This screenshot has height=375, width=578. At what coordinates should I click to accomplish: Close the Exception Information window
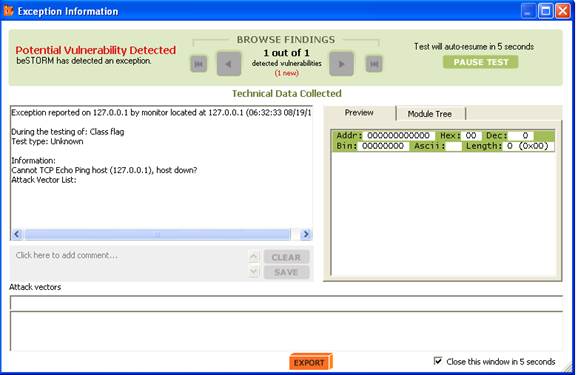click(563, 11)
